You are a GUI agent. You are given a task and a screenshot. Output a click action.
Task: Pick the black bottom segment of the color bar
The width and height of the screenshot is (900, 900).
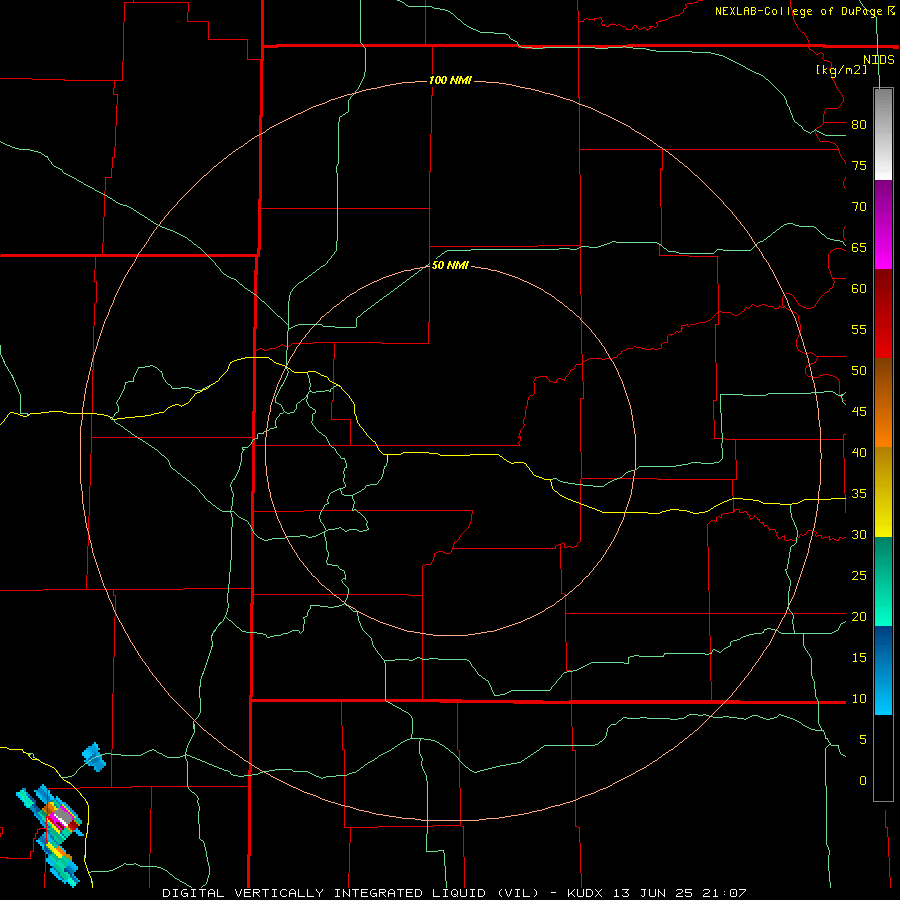(883, 757)
